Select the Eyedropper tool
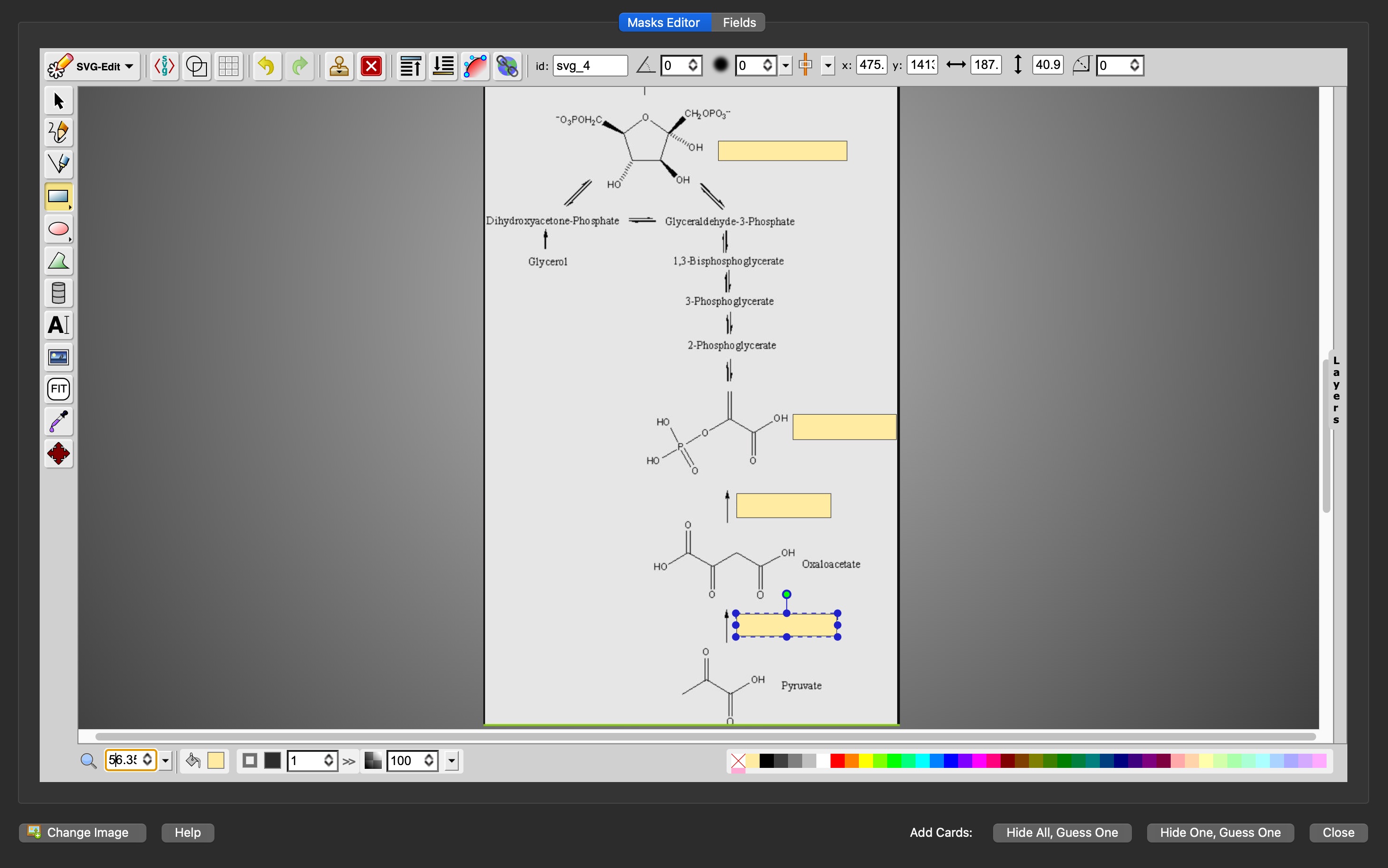 coord(59,421)
